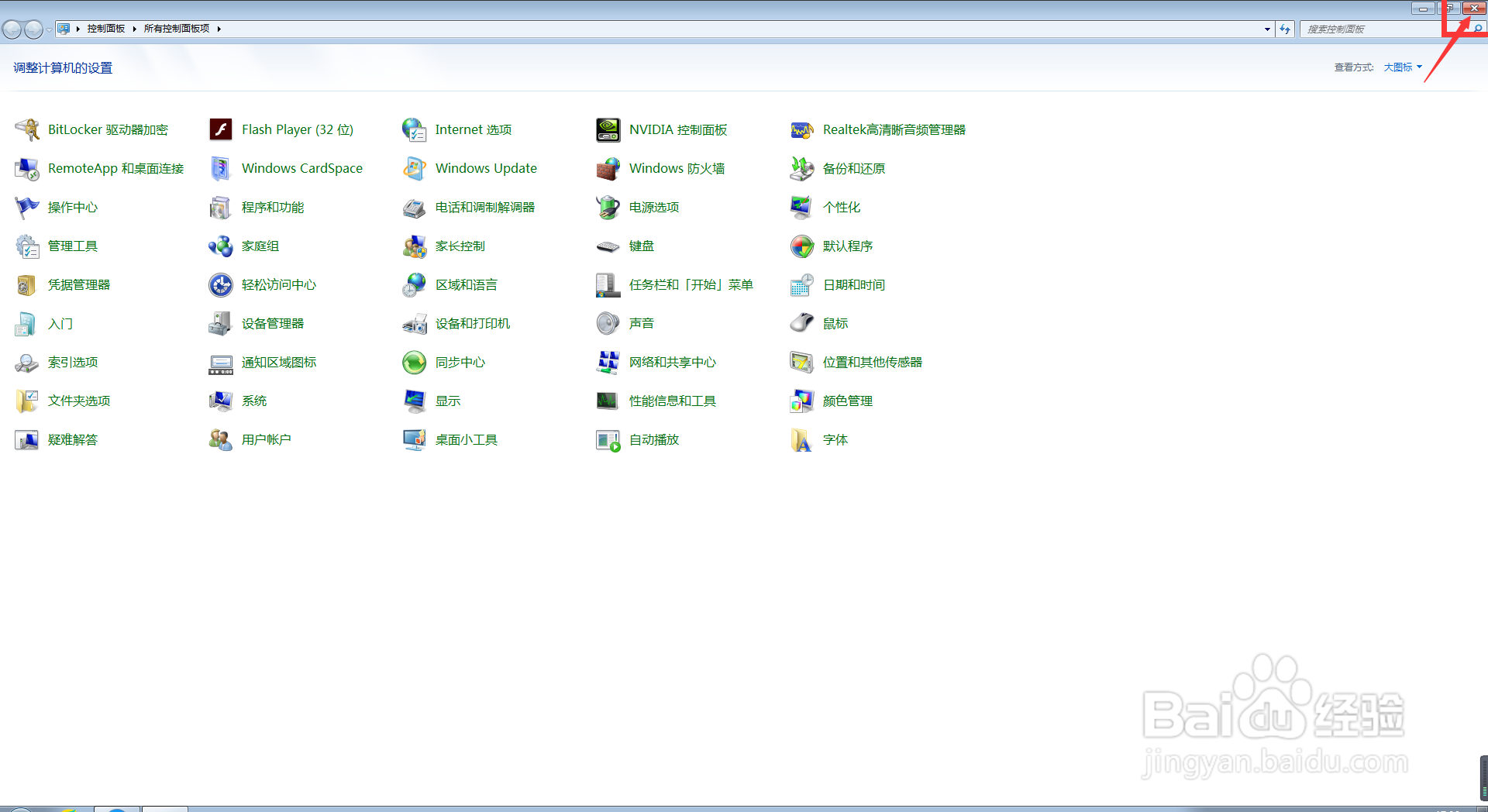1488x812 pixels.
Task: Open 操作中心 flag icon
Action: point(27,207)
